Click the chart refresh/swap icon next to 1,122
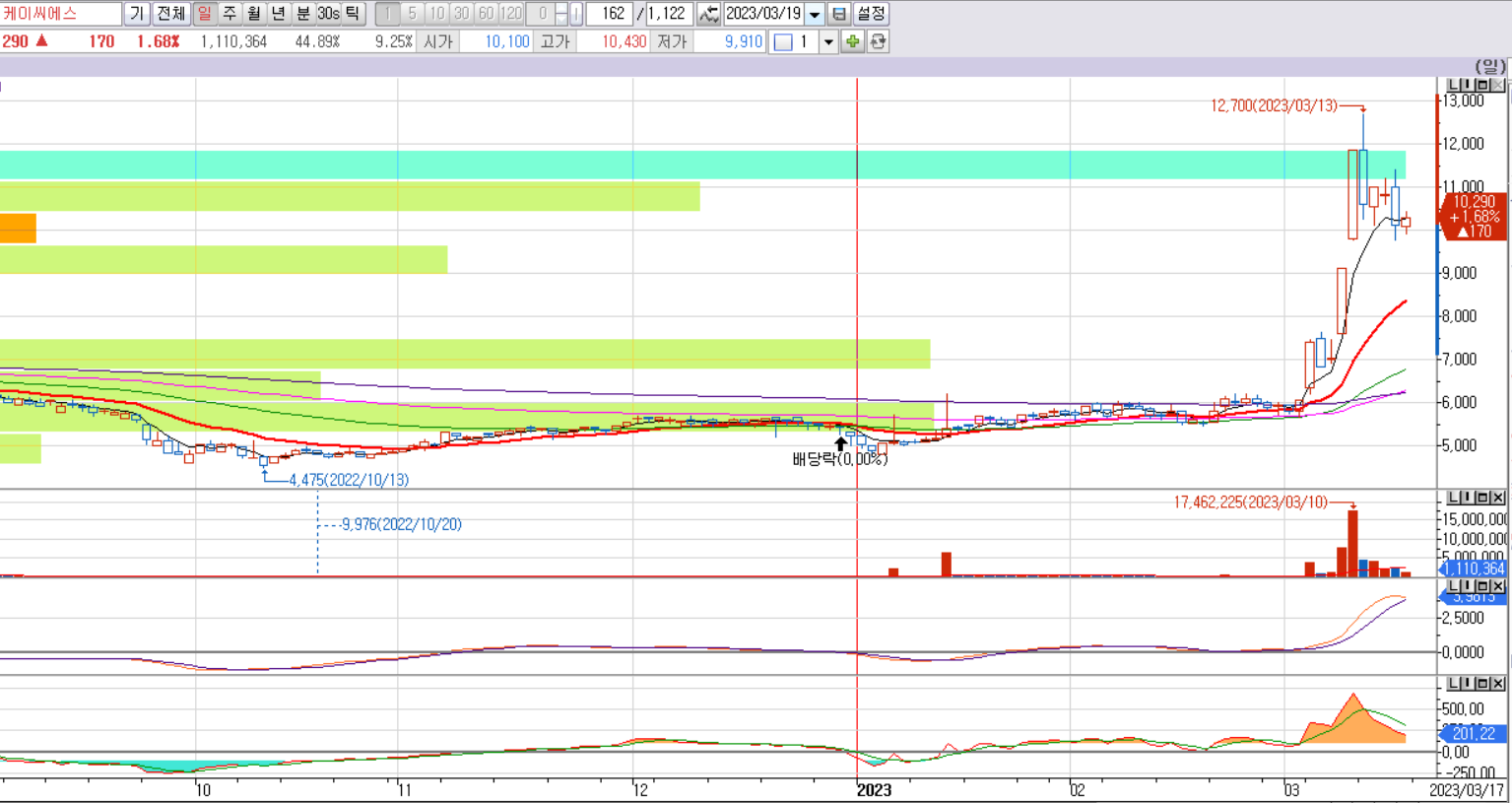The height and width of the screenshot is (803, 1512). pos(708,14)
